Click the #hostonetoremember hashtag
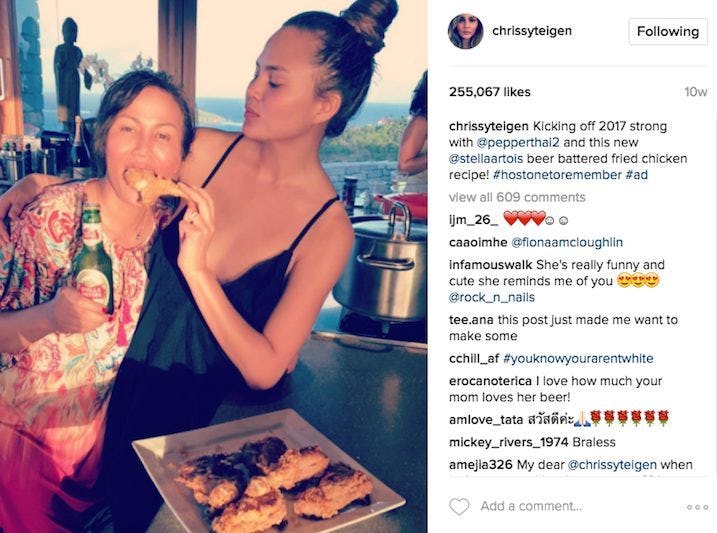717x533 pixels. (x=557, y=175)
